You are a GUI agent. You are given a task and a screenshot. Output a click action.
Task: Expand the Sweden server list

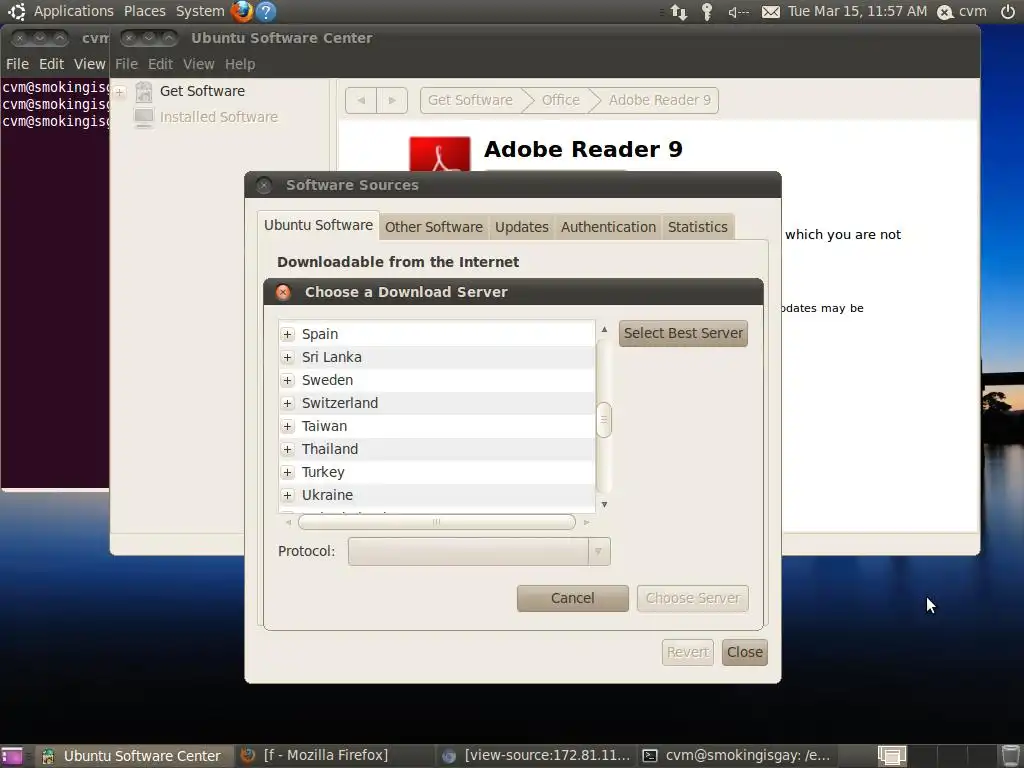pyautogui.click(x=287, y=380)
